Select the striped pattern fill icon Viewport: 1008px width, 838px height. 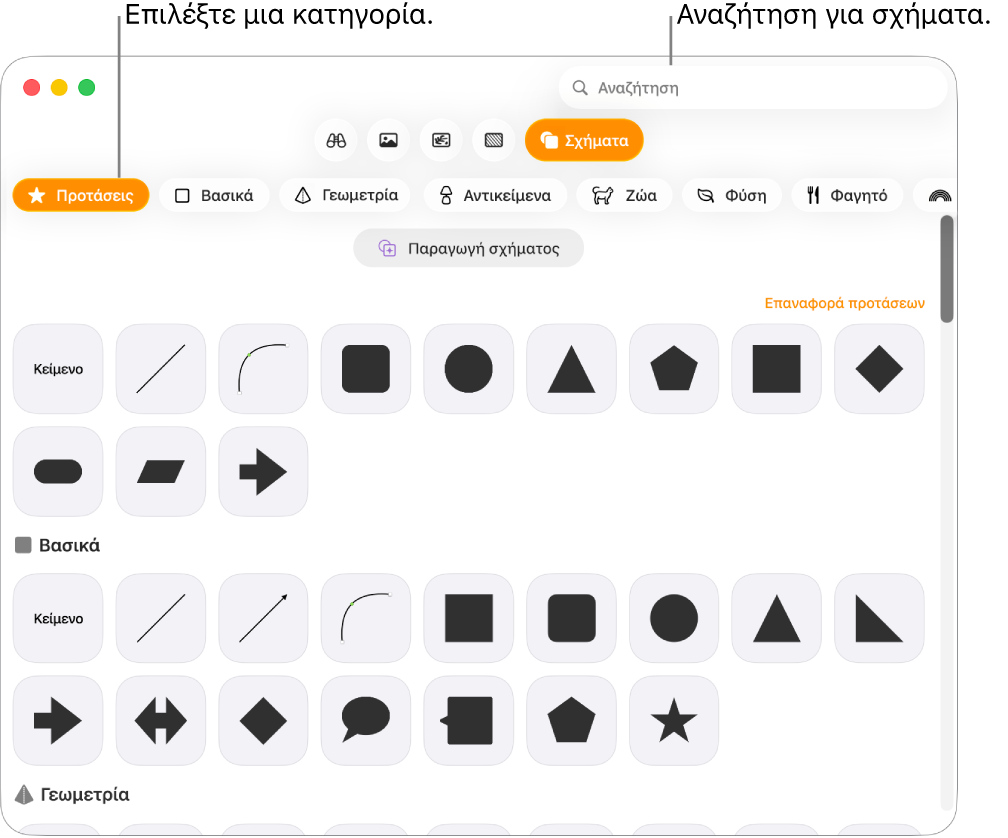click(x=494, y=140)
